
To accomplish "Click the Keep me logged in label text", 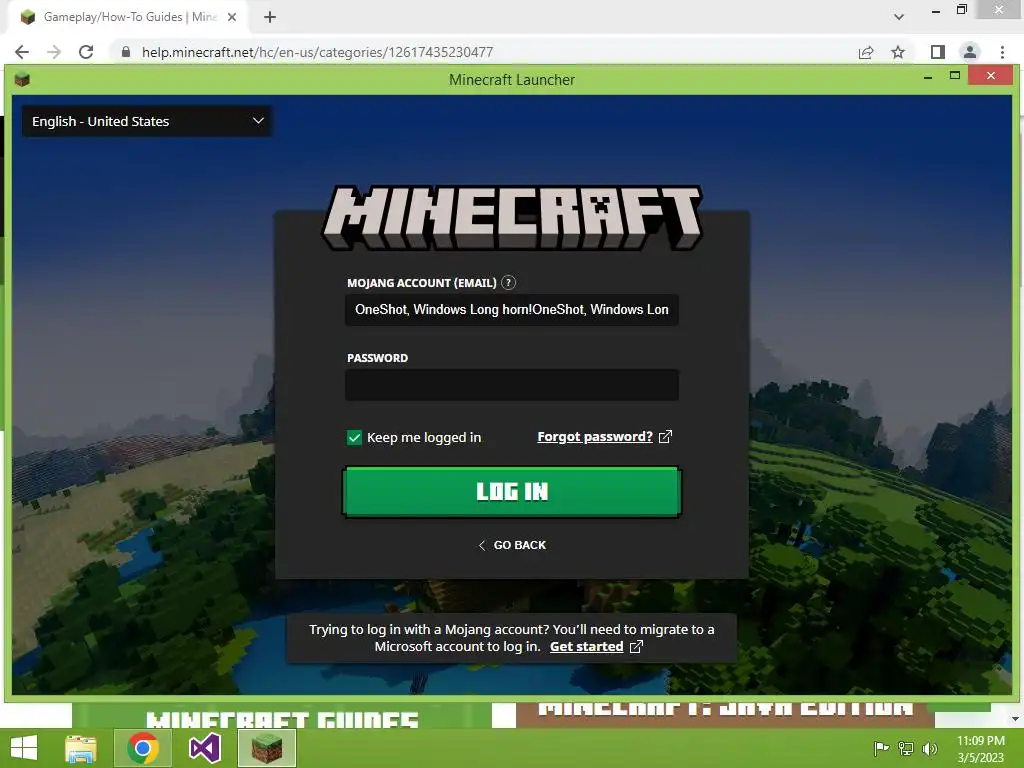I will [x=424, y=438].
